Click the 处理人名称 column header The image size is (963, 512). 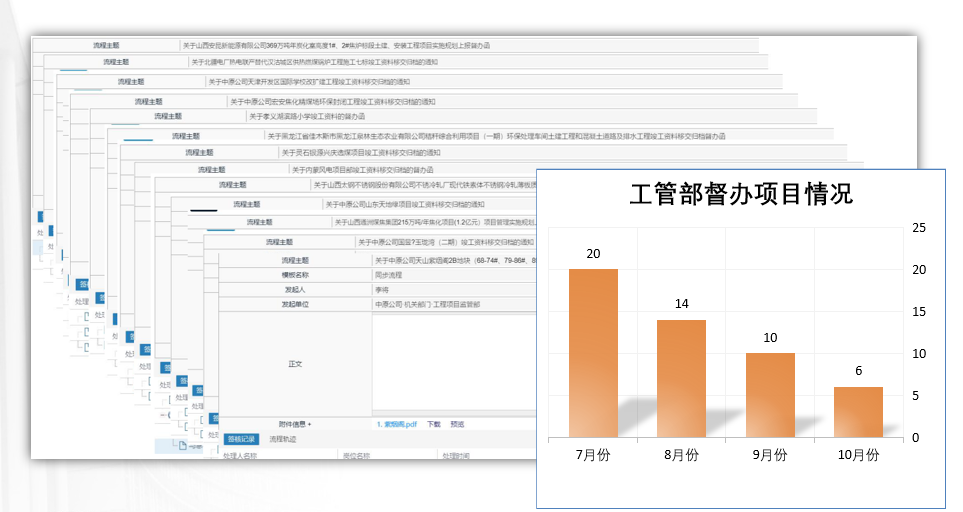[x=240, y=456]
